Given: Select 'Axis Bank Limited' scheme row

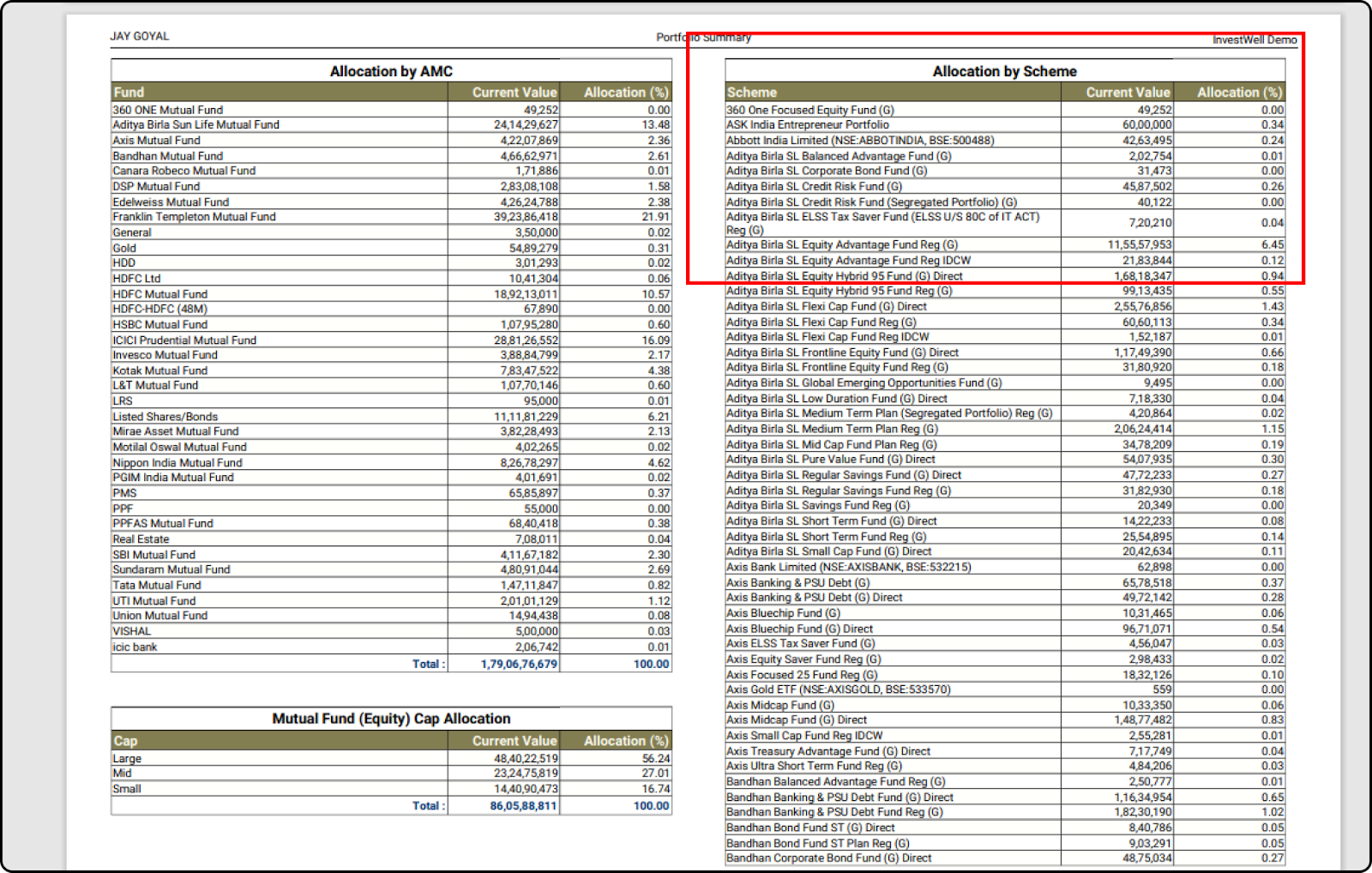Looking at the screenshot, I should coord(1005,567).
